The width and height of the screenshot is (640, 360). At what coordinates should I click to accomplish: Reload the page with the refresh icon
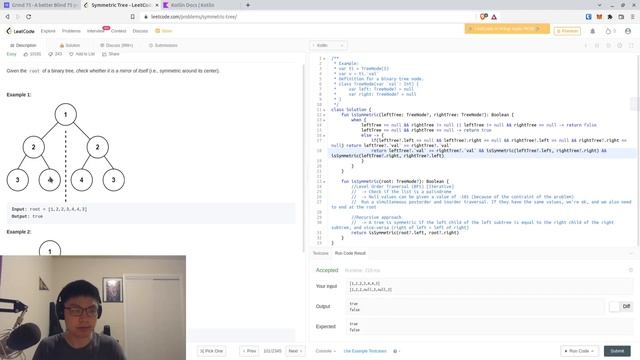(29, 17)
